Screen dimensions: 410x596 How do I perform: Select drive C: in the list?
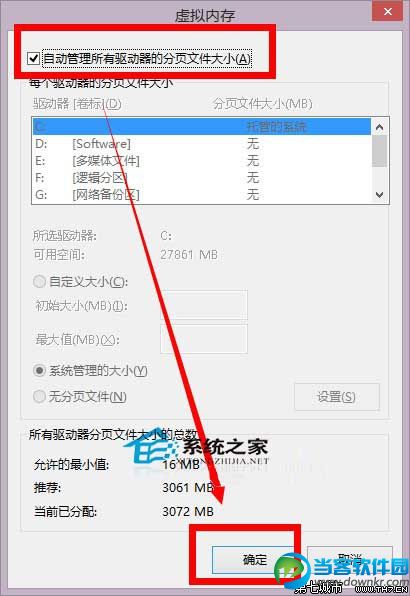(201, 127)
